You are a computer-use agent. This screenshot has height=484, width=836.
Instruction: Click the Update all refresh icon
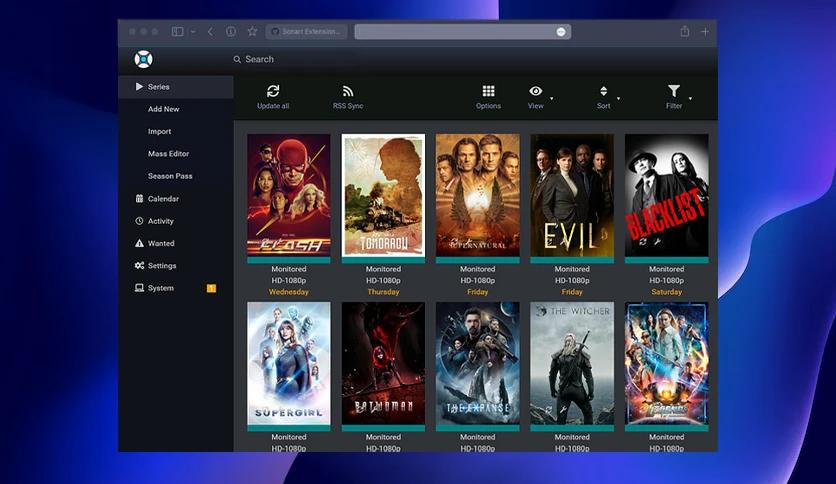pyautogui.click(x=273, y=91)
